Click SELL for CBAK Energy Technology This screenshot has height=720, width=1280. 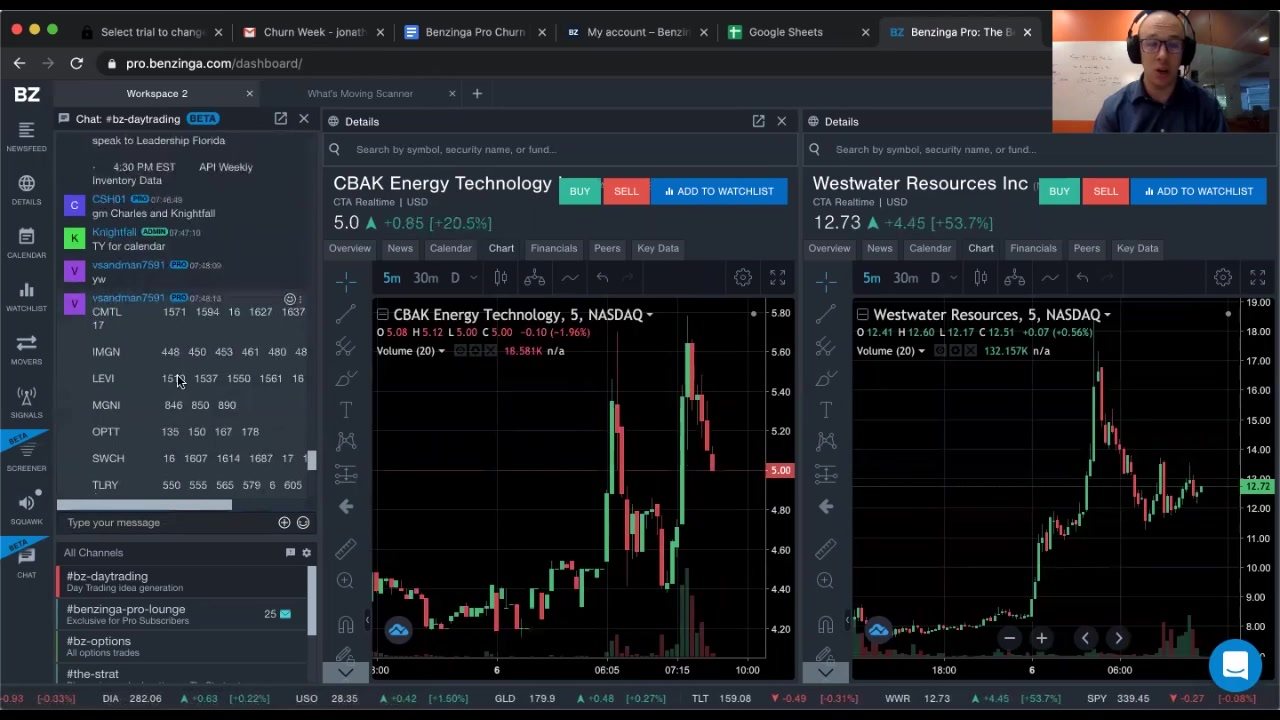[x=626, y=191]
